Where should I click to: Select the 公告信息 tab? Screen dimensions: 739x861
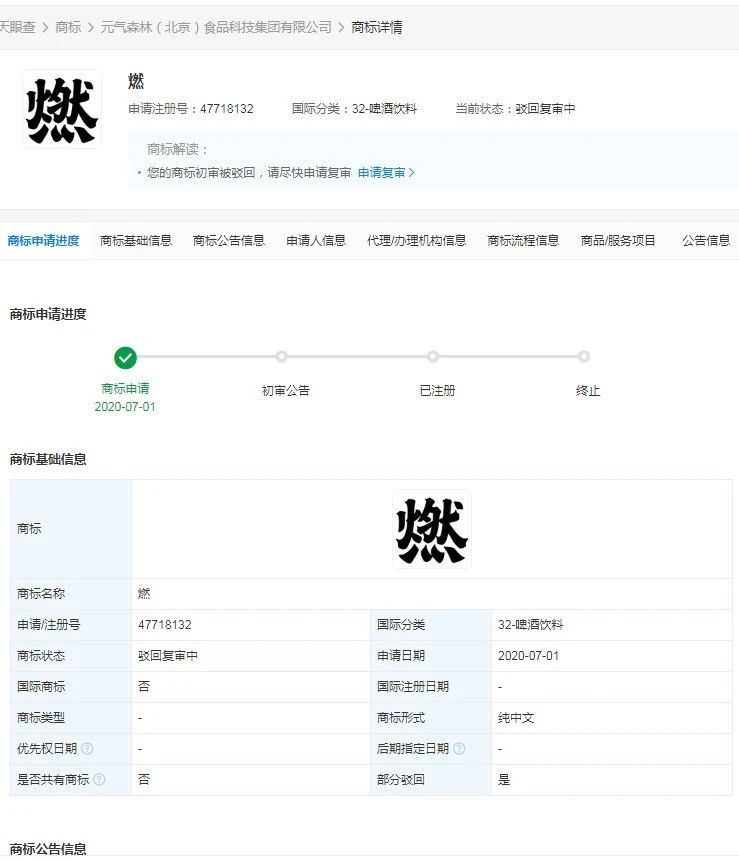(706, 241)
